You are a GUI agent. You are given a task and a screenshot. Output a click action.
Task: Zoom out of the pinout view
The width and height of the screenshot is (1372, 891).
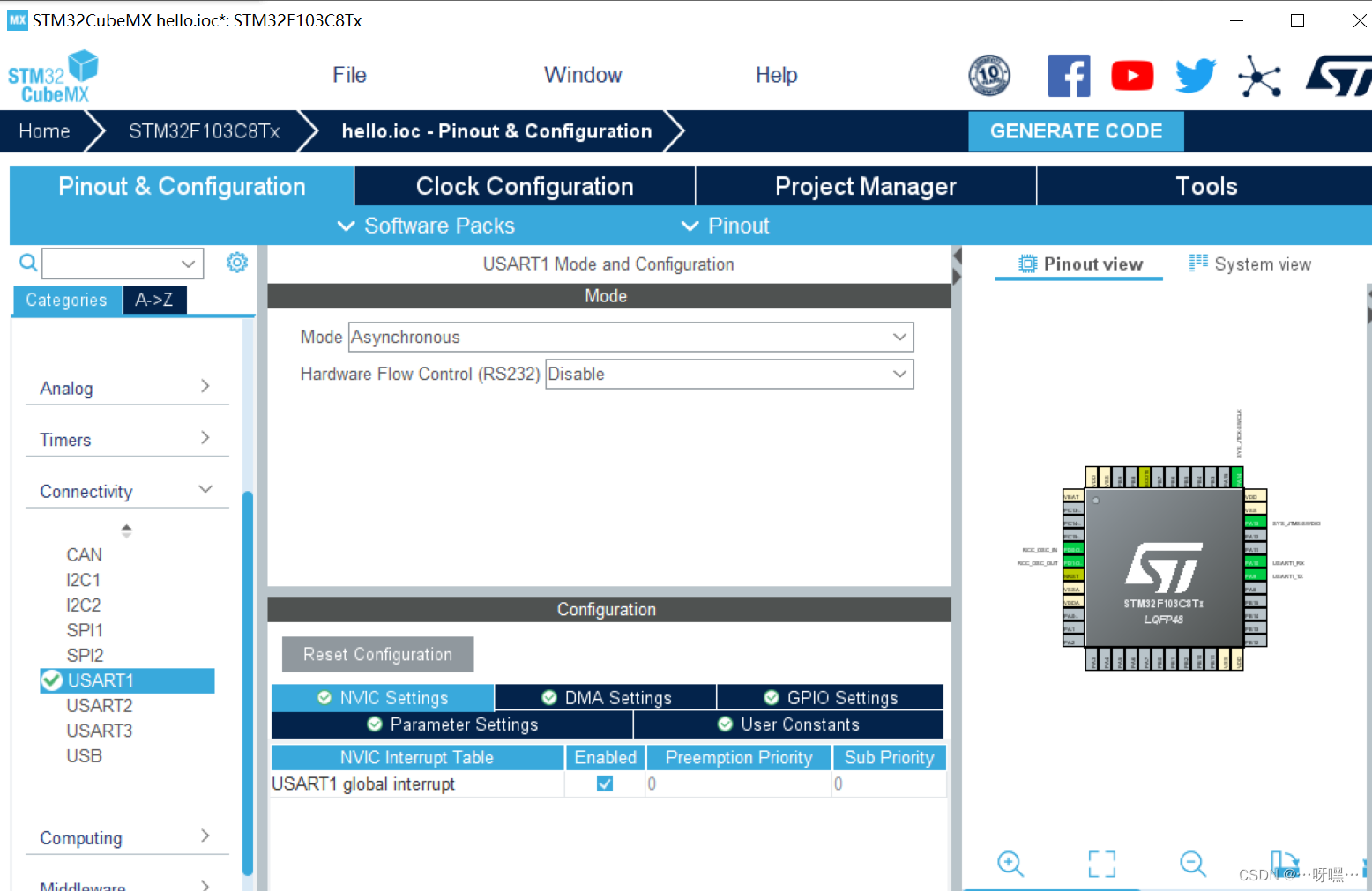(1193, 864)
